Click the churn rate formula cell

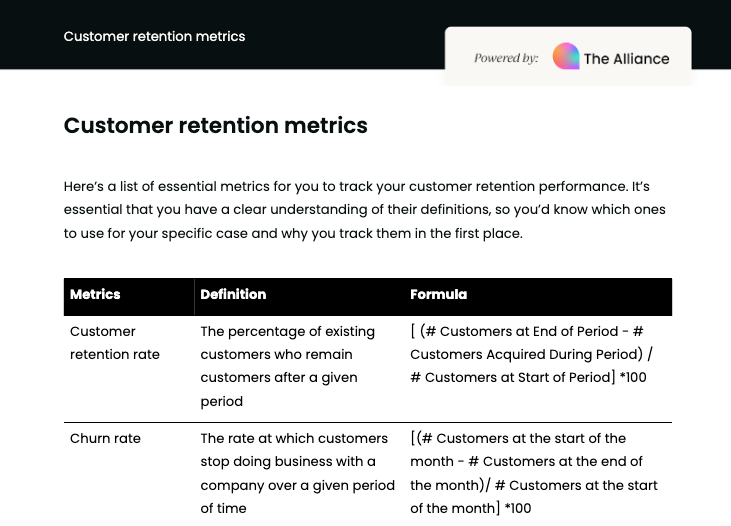(533, 473)
